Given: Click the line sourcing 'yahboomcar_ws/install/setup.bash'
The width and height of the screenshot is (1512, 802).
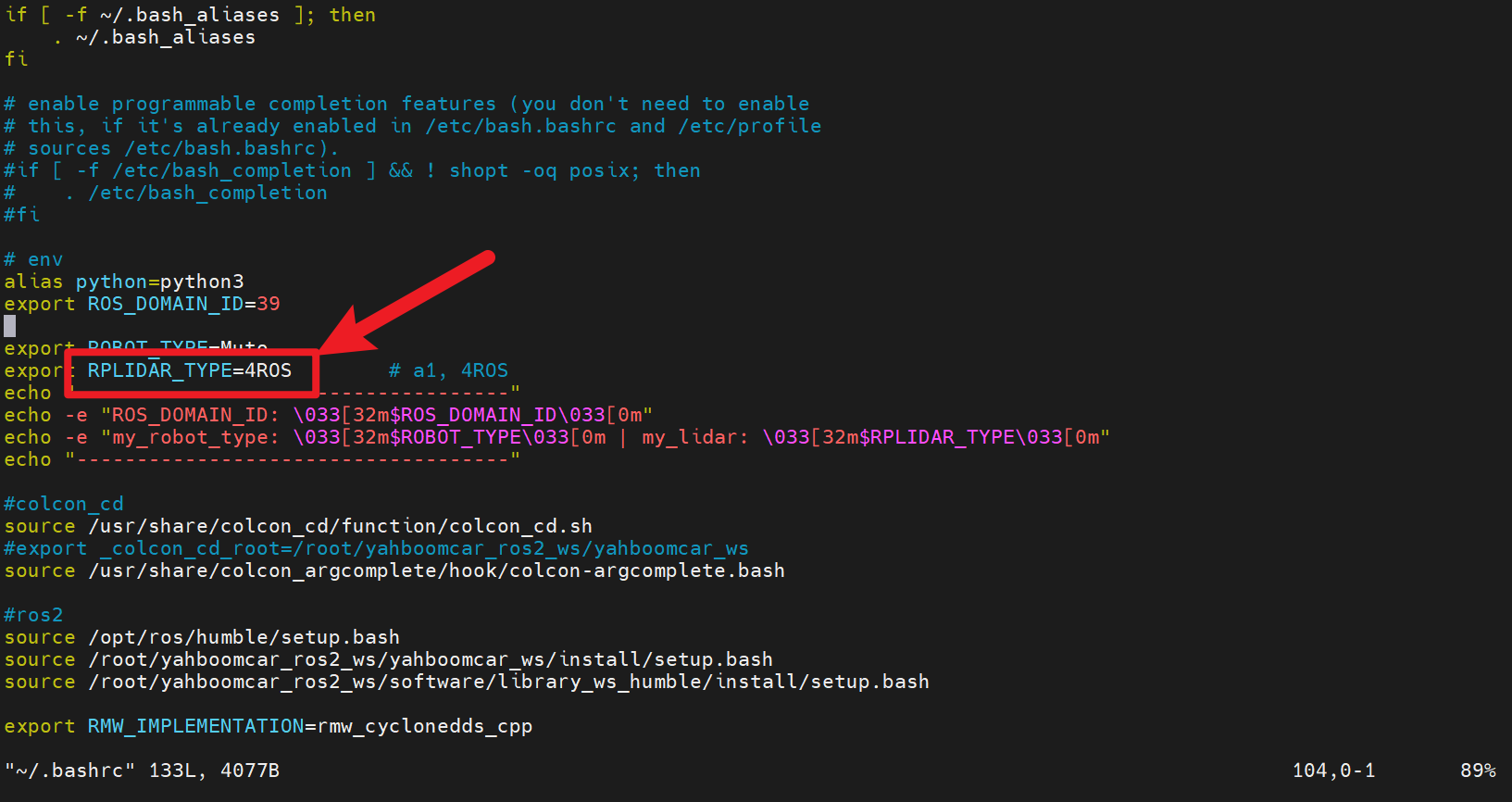Looking at the screenshot, I should (x=389, y=659).
